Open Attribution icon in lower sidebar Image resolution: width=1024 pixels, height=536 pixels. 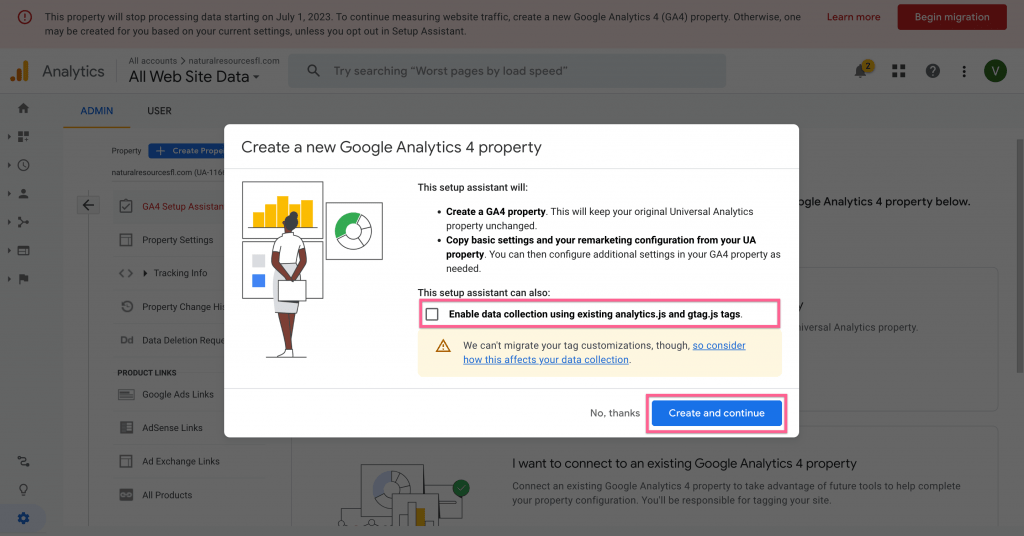(24, 462)
